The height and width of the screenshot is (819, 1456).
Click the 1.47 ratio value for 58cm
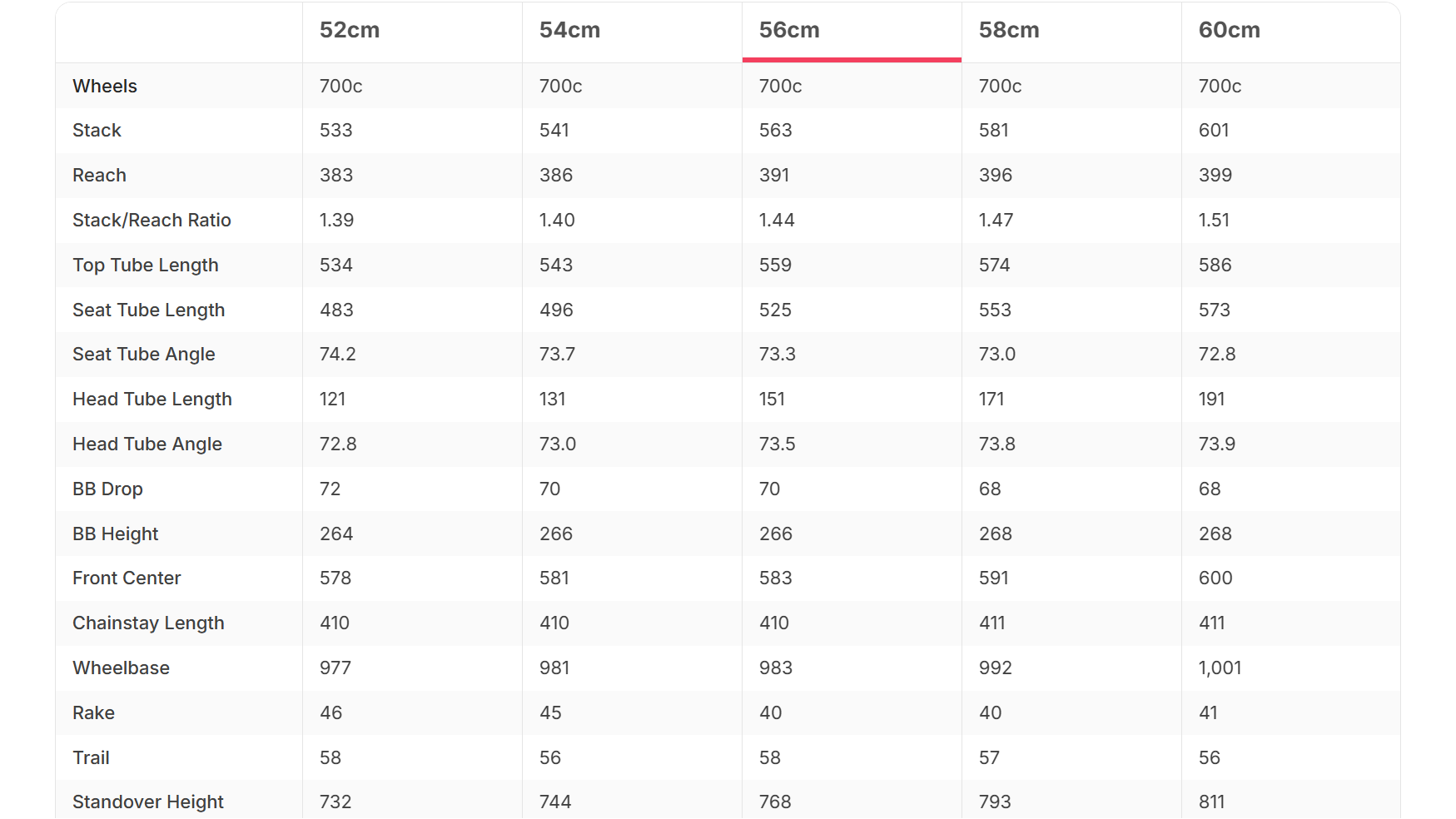[996, 220]
